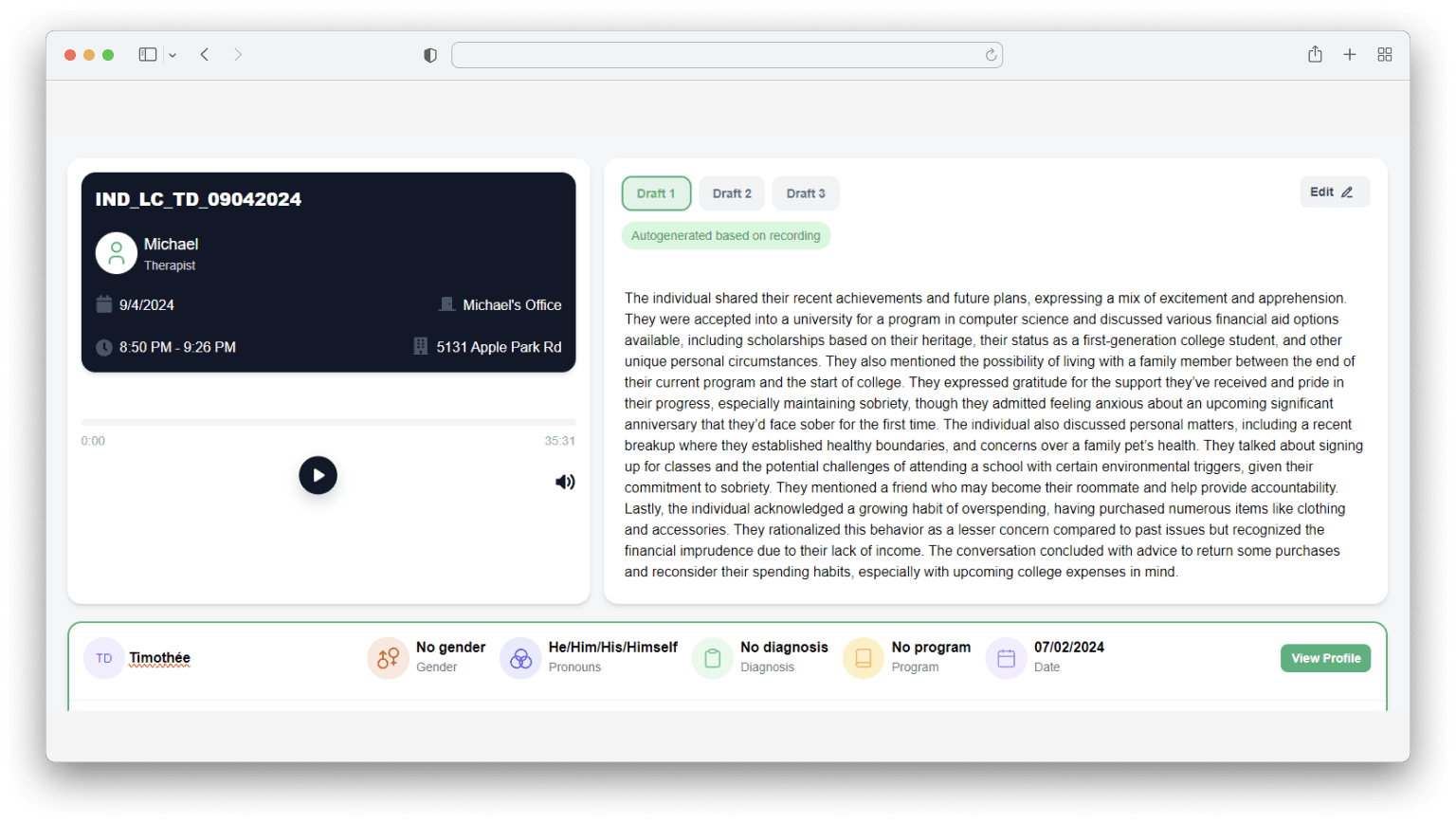The image size is (1456, 823).
Task: Click the Edit button with pencil
Action: (x=1333, y=192)
